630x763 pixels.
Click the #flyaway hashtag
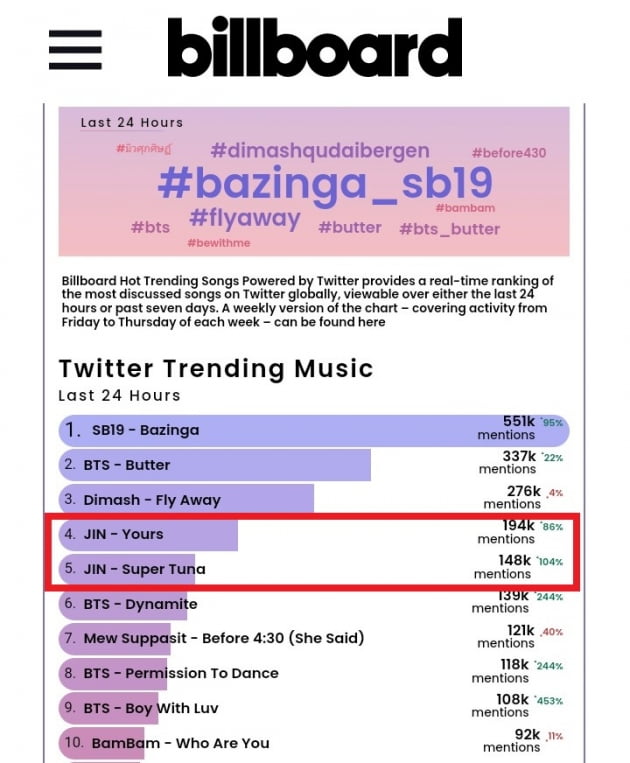click(245, 218)
